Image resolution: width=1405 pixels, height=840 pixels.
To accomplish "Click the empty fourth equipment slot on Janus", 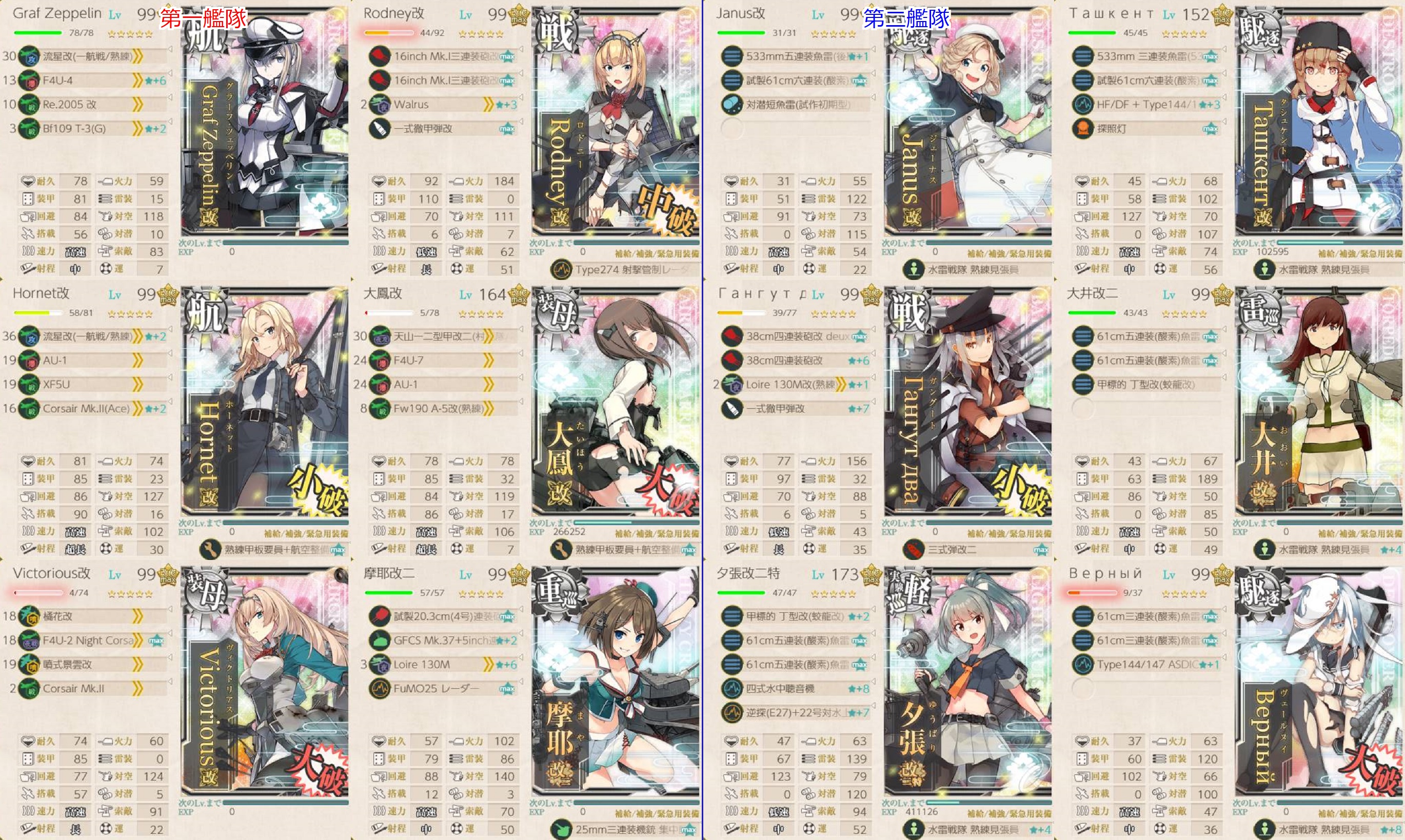I will tap(731, 129).
